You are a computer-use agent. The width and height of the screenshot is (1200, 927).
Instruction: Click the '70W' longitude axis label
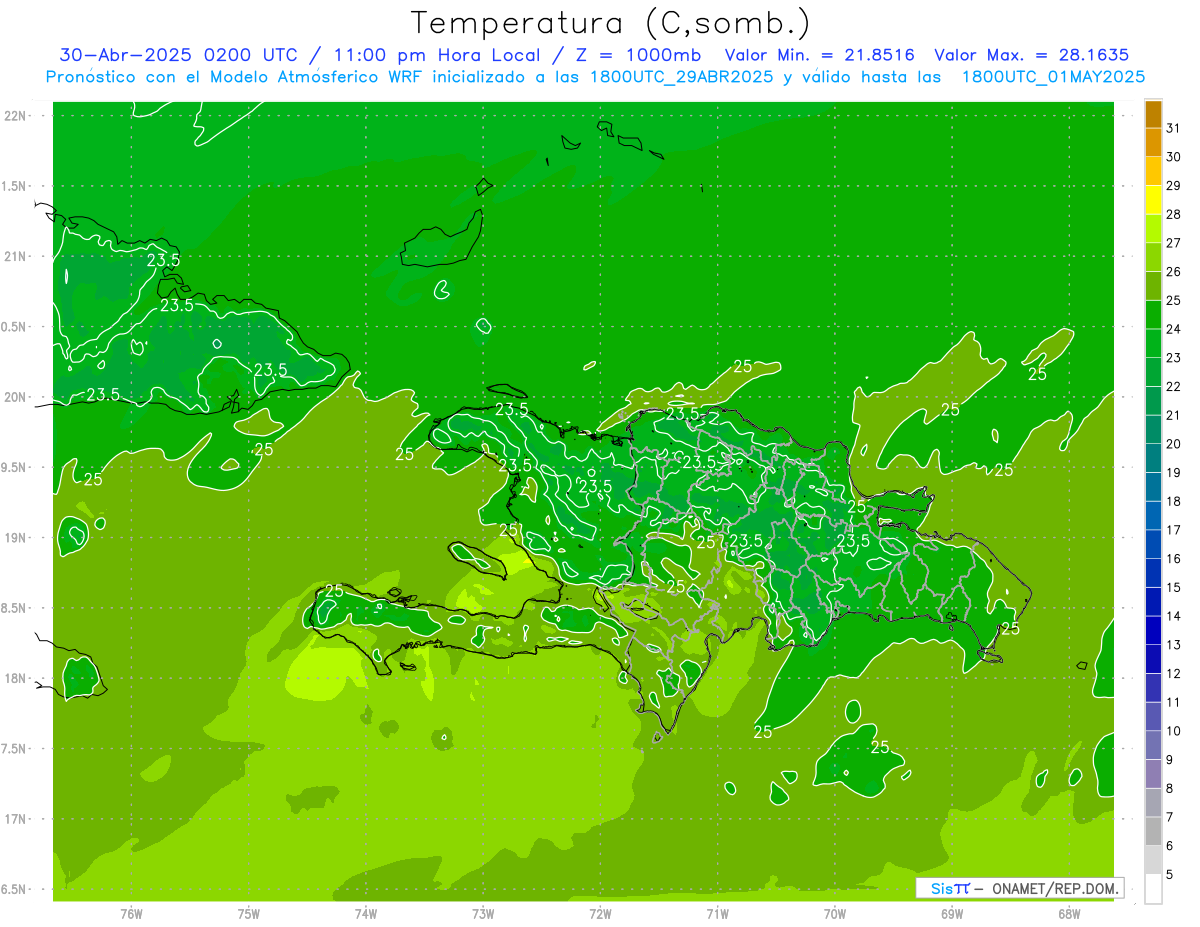[x=835, y=914]
